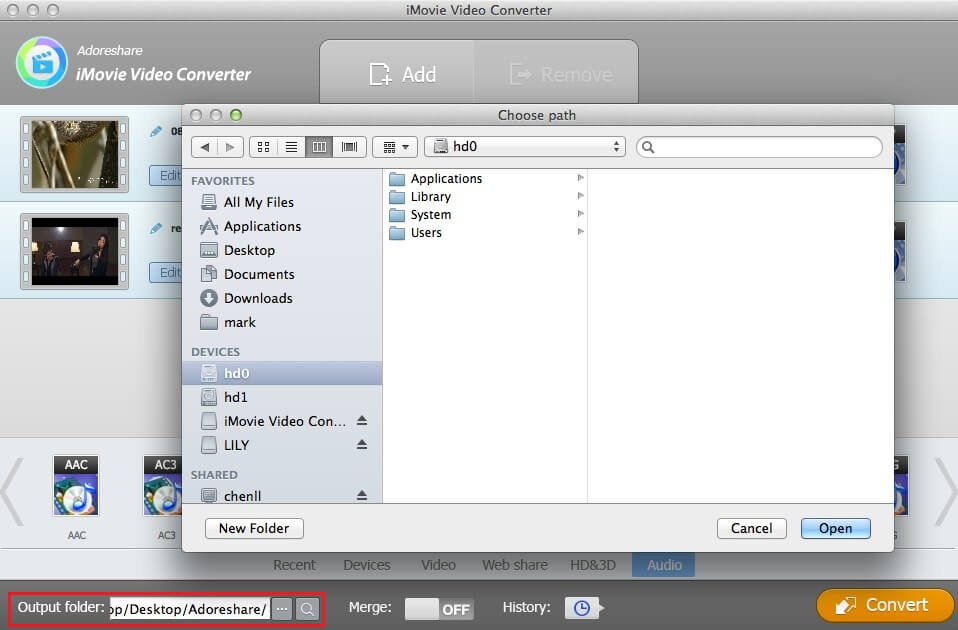Rename the second video with pencil icon

click(156, 229)
